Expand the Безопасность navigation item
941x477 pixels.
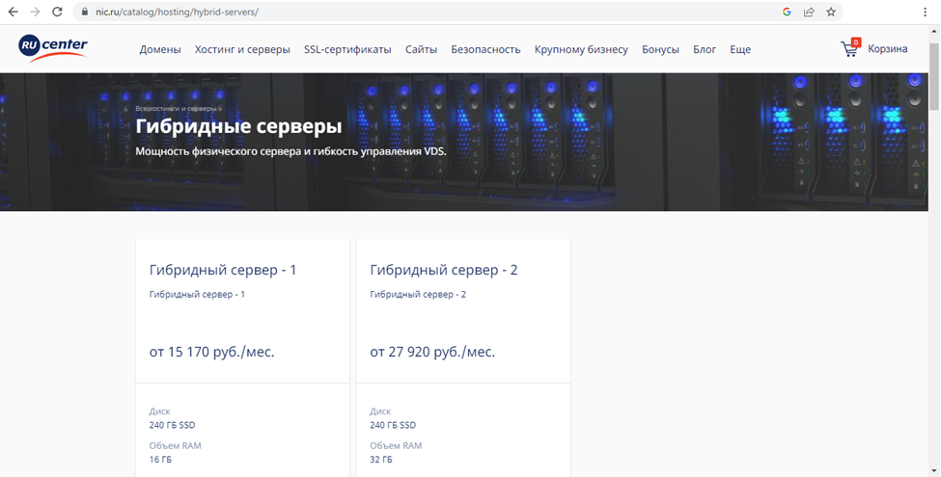485,49
